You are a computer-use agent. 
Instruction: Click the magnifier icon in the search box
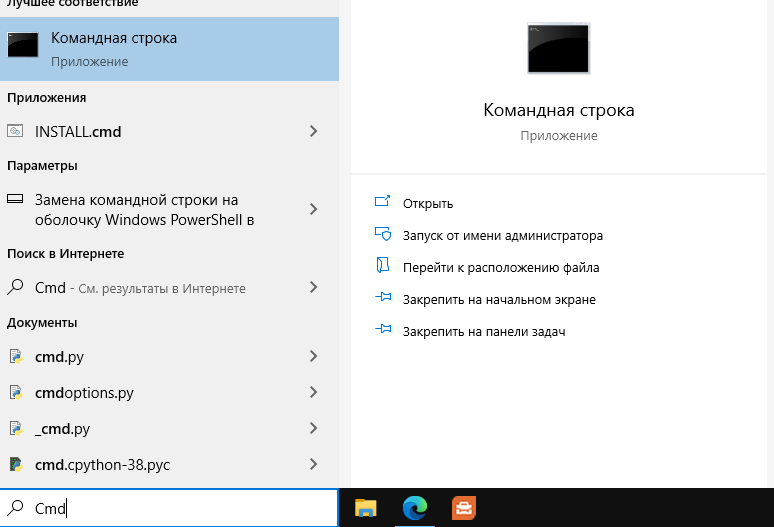click(x=16, y=507)
